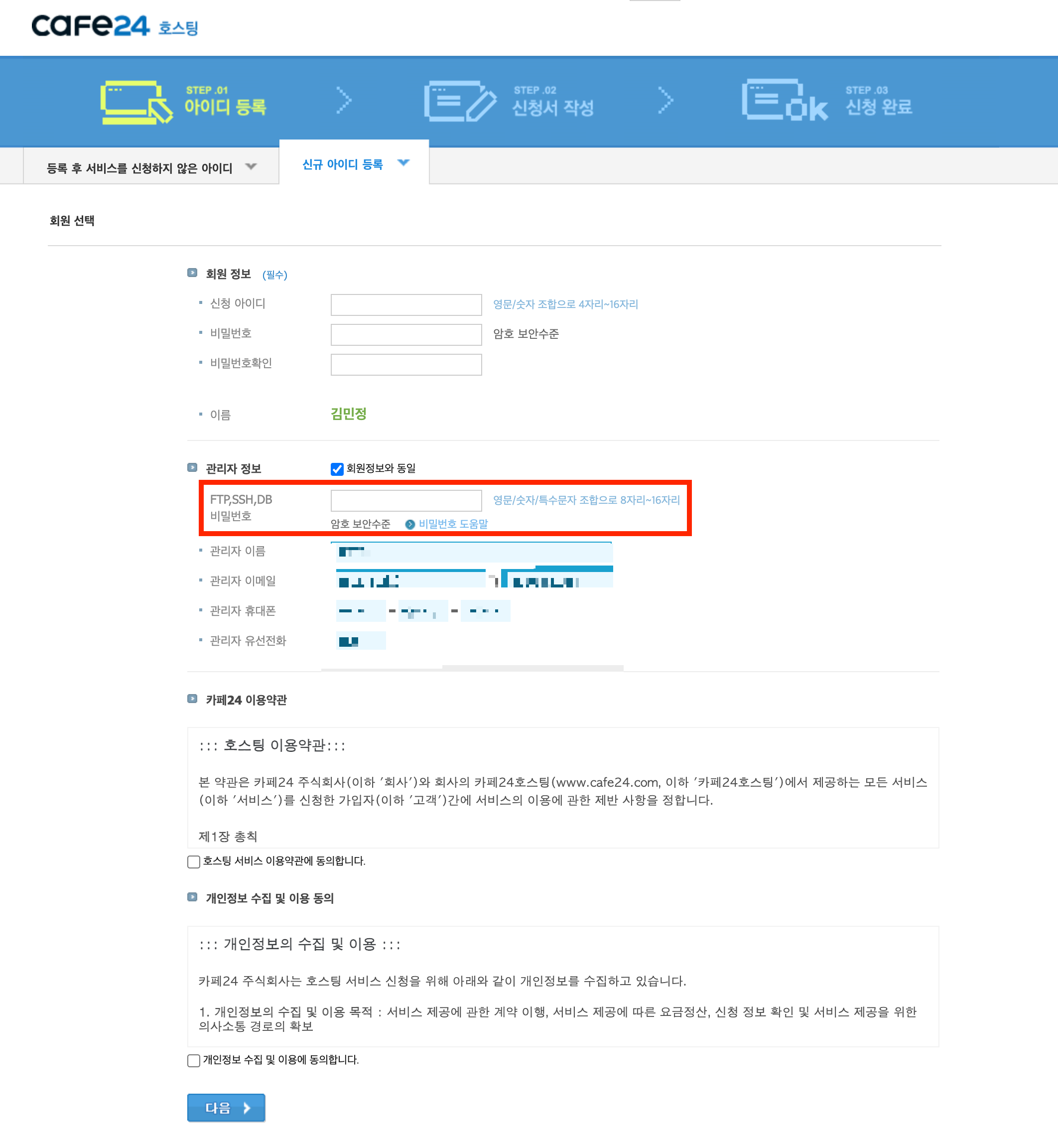Open the 비밀번호 도움말 link
This screenshot has height=1148, width=1058.
pyautogui.click(x=453, y=524)
